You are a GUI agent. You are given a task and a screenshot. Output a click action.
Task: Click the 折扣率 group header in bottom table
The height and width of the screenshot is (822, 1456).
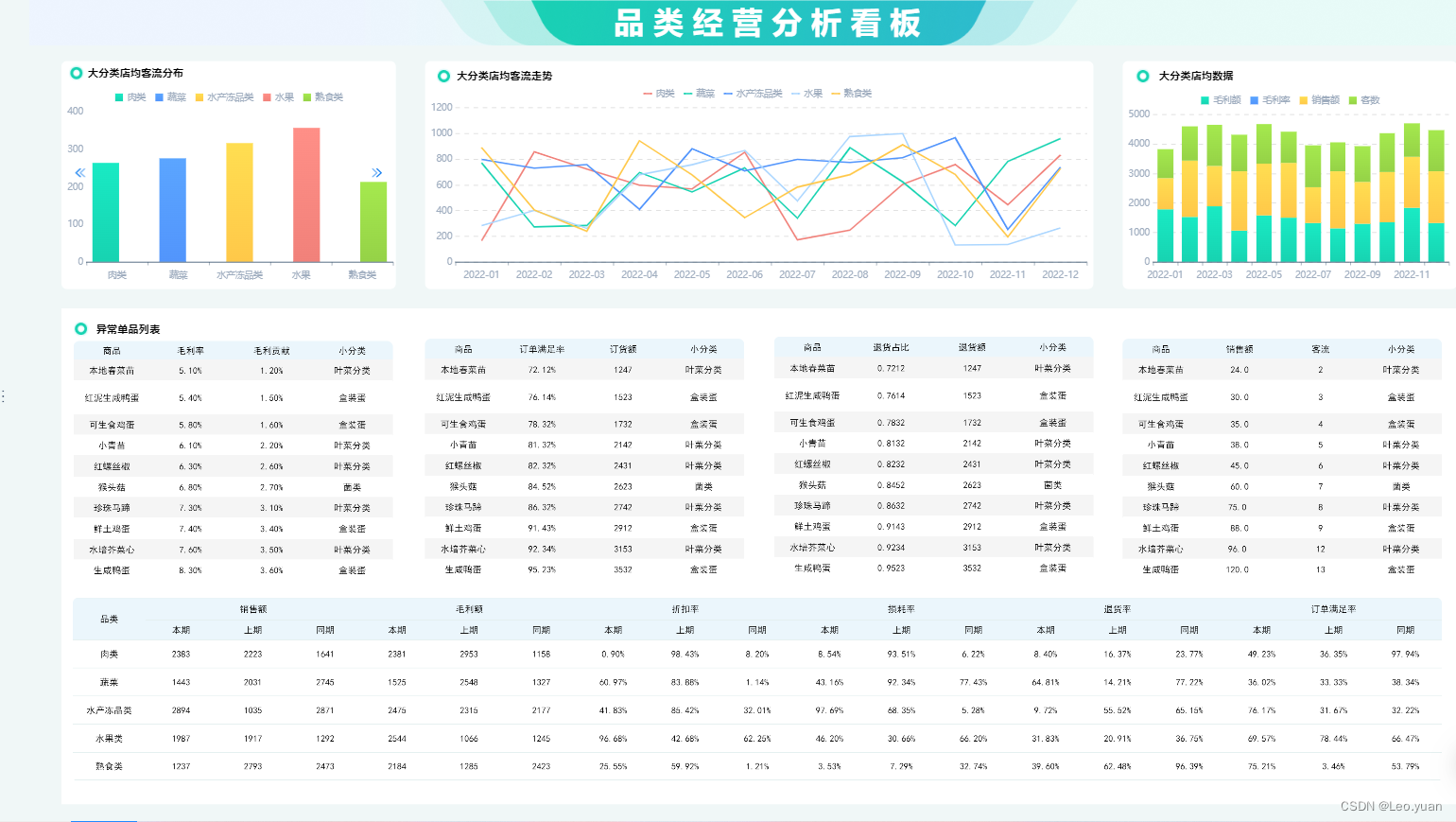click(x=685, y=609)
